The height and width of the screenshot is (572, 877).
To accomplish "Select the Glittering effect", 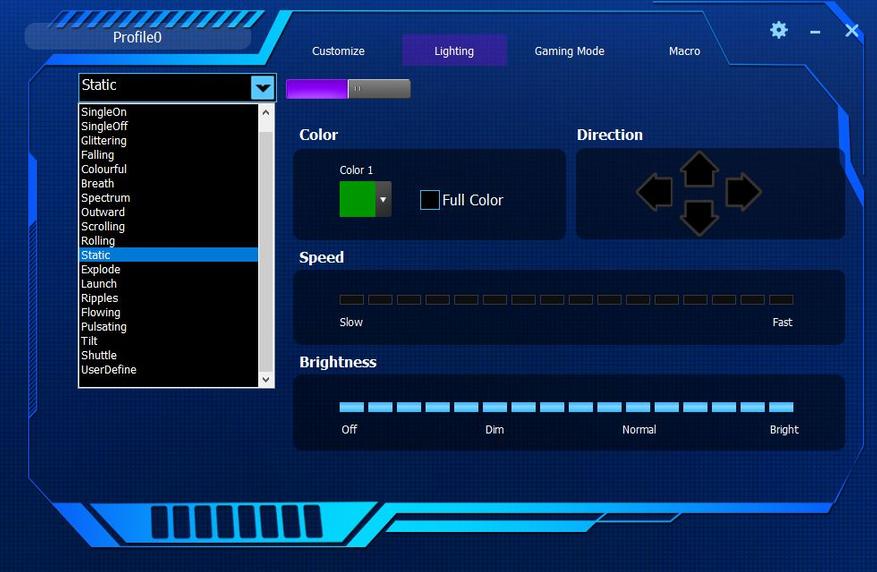I will point(169,140).
